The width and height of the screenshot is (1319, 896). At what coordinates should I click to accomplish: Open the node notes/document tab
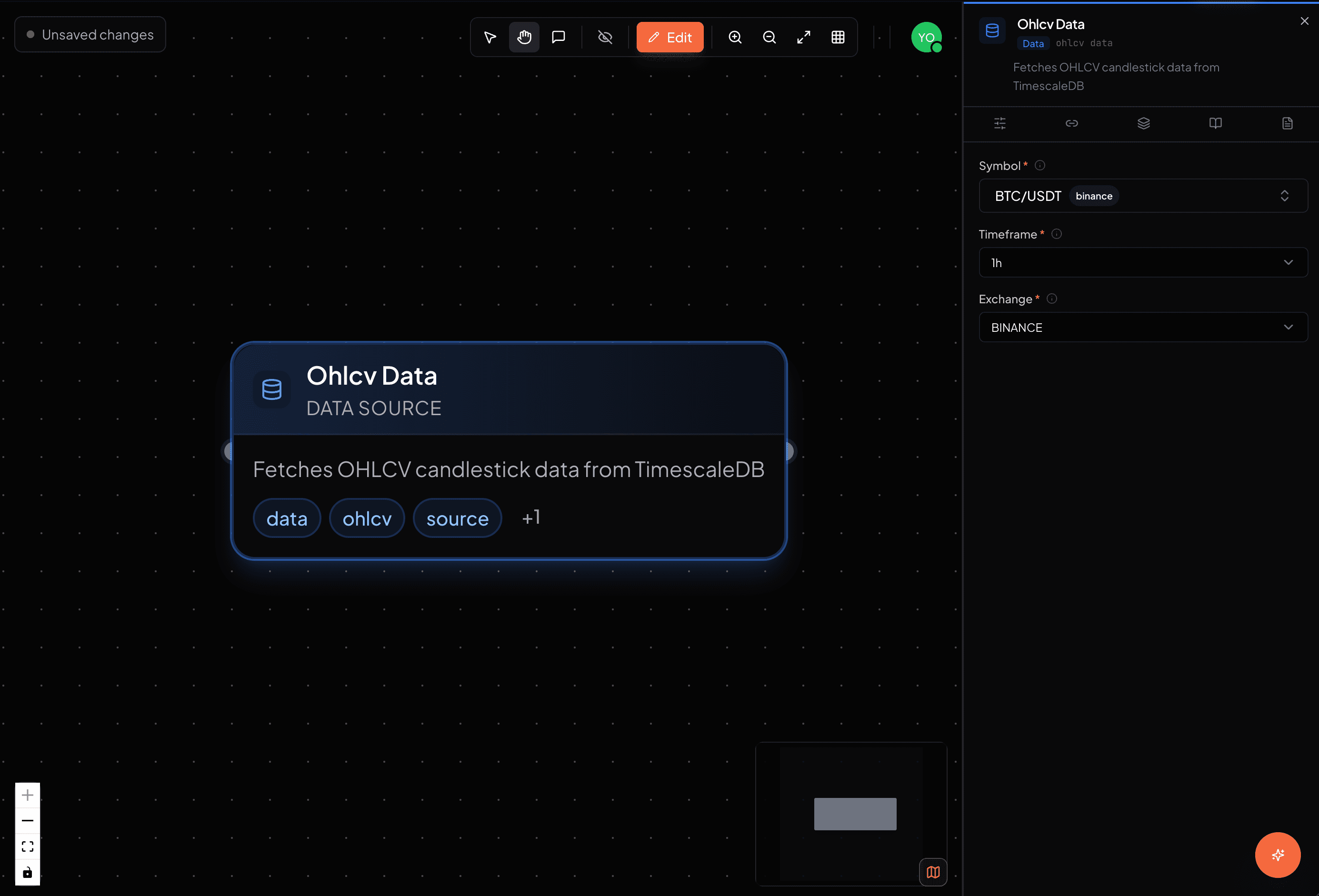click(x=1287, y=123)
